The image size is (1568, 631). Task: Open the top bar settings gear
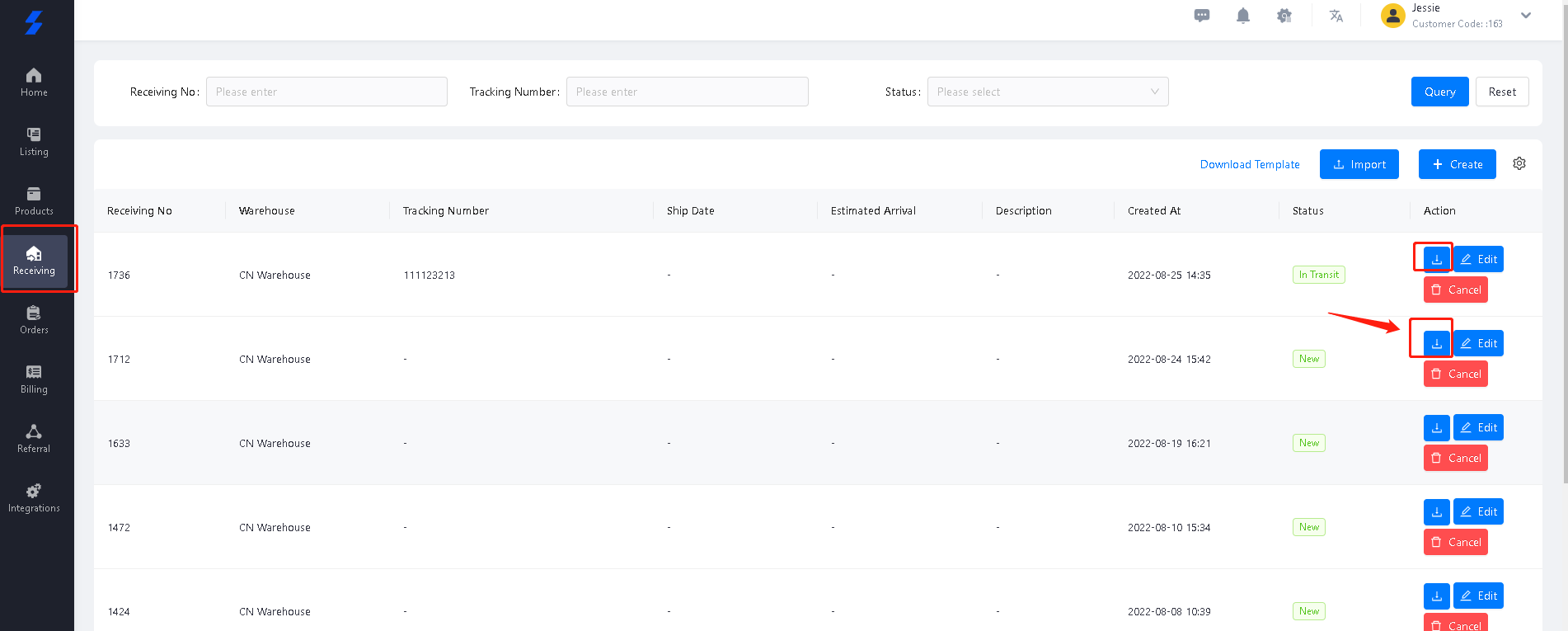(x=1284, y=16)
